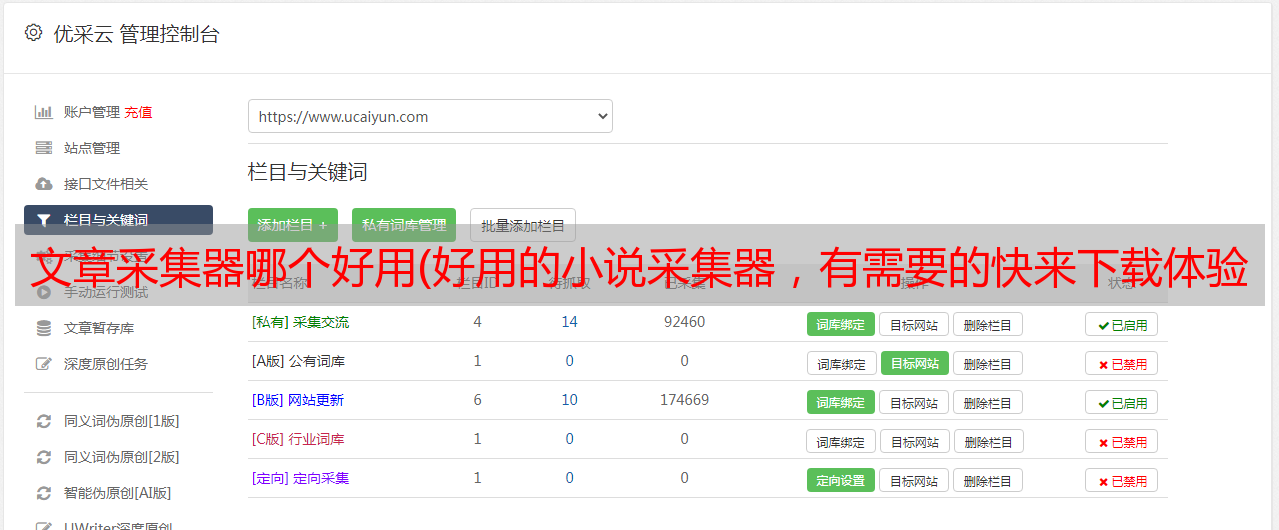The height and width of the screenshot is (530, 1279).
Task: Toggle 已禁用 status for 公有词库
Action: coord(1122,363)
